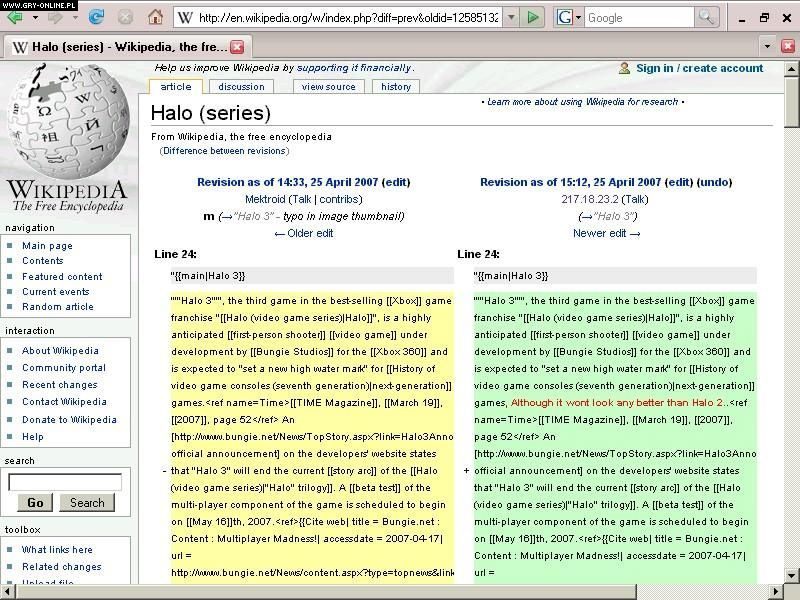Click the browser Back arrow button
The width and height of the screenshot is (800, 600).
click(15, 17)
